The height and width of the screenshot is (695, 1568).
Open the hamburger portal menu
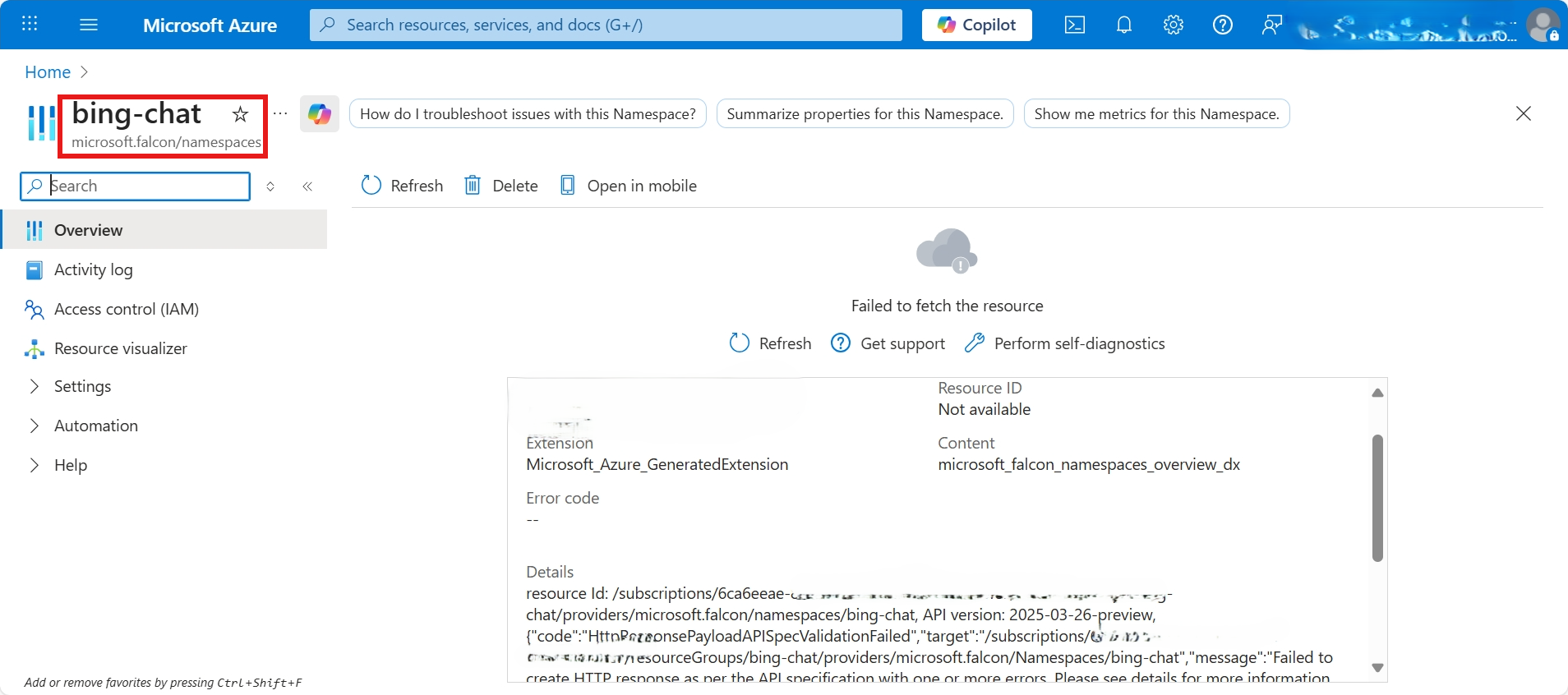89,25
